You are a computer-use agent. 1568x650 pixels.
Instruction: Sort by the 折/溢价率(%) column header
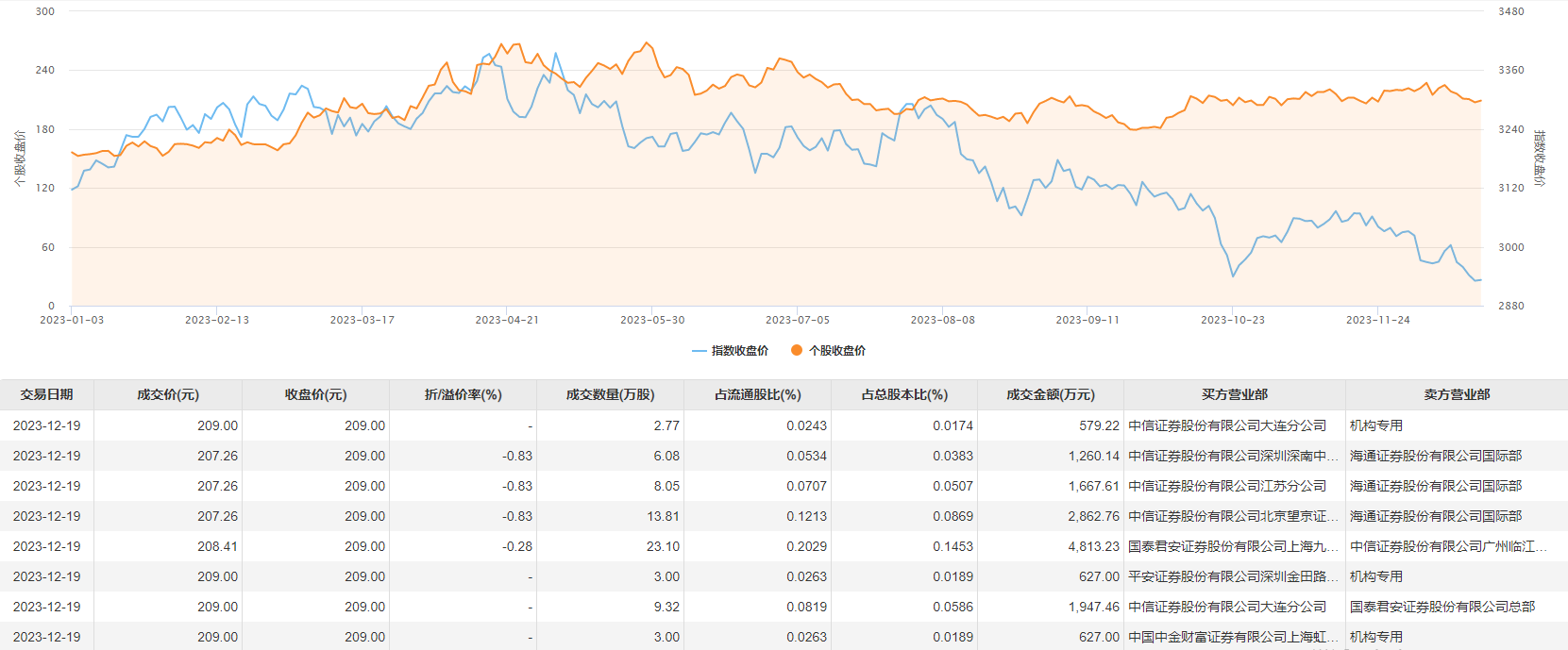tap(463, 394)
